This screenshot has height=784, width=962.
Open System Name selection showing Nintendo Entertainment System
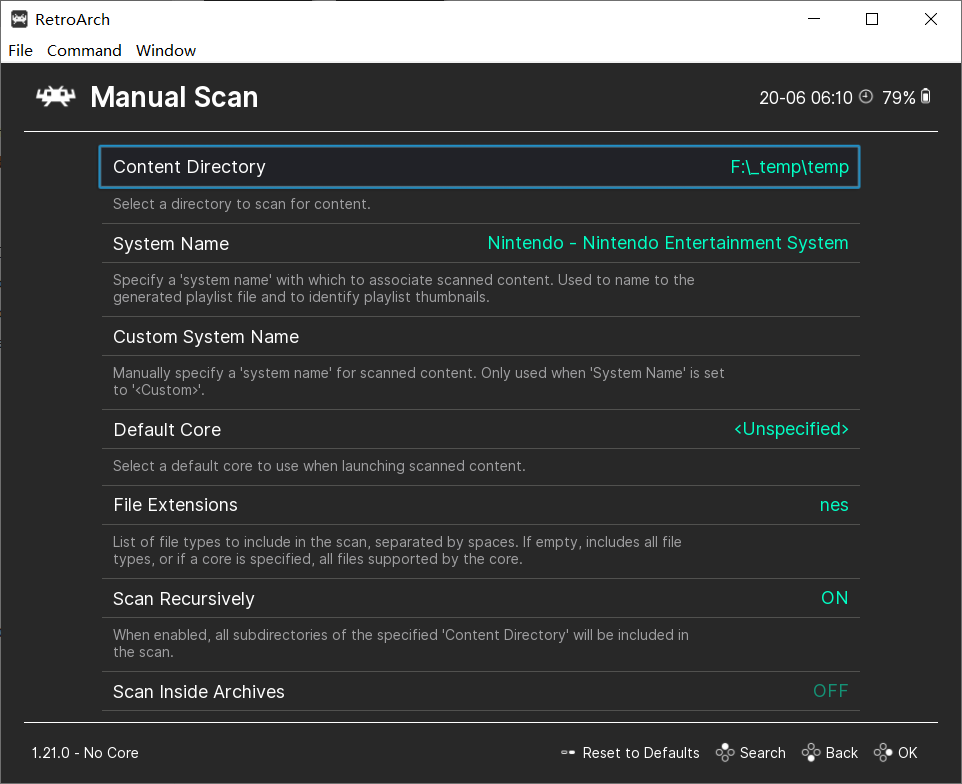pos(668,243)
